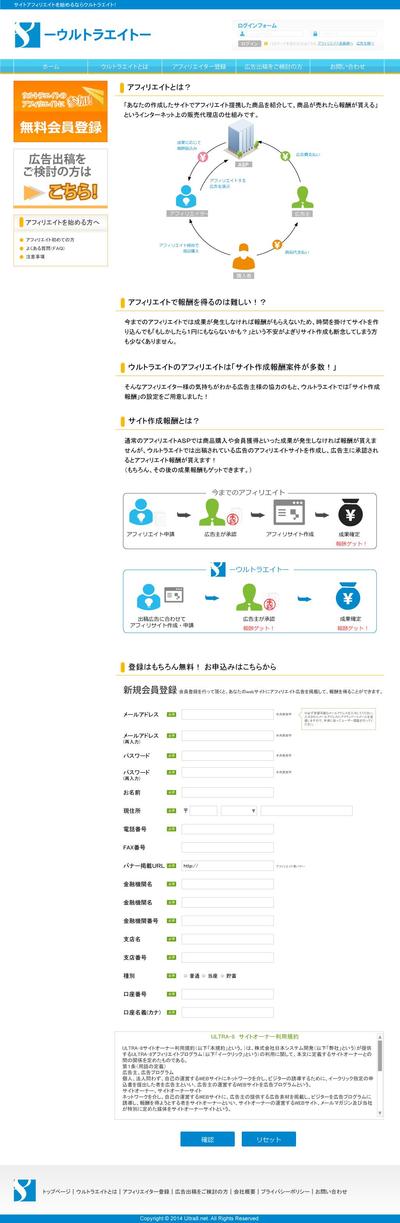Click the 無料会員登録 orange banner
This screenshot has width=400, height=1223.
click(60, 112)
